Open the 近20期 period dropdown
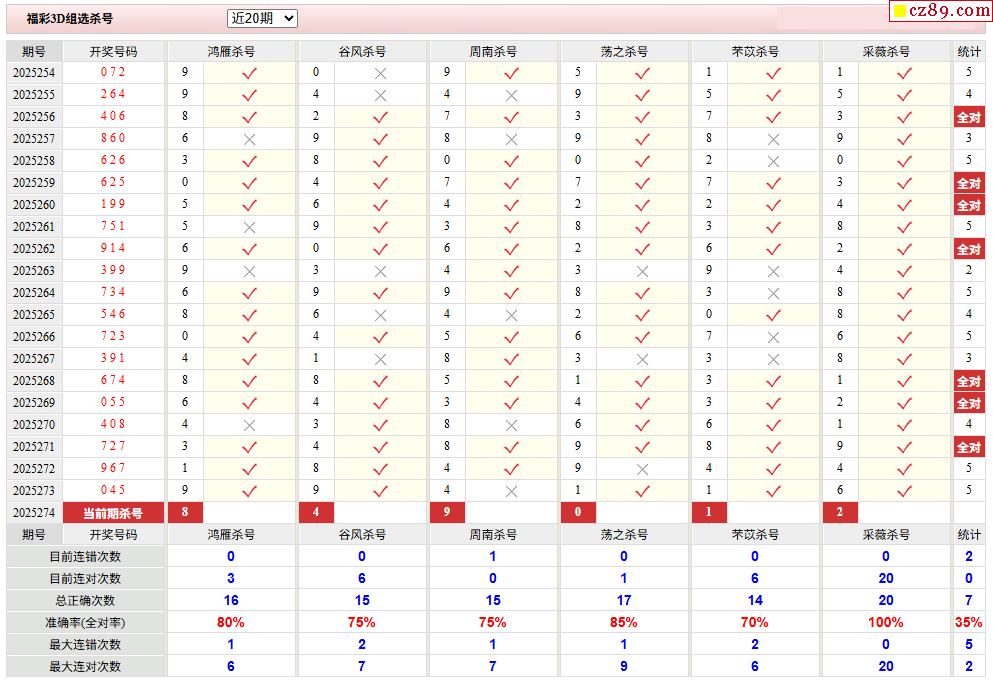Image resolution: width=993 pixels, height=686 pixels. pos(263,18)
